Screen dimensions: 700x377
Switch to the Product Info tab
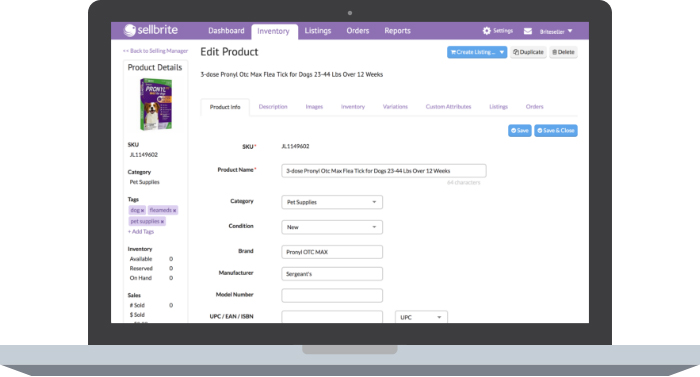tap(225, 107)
